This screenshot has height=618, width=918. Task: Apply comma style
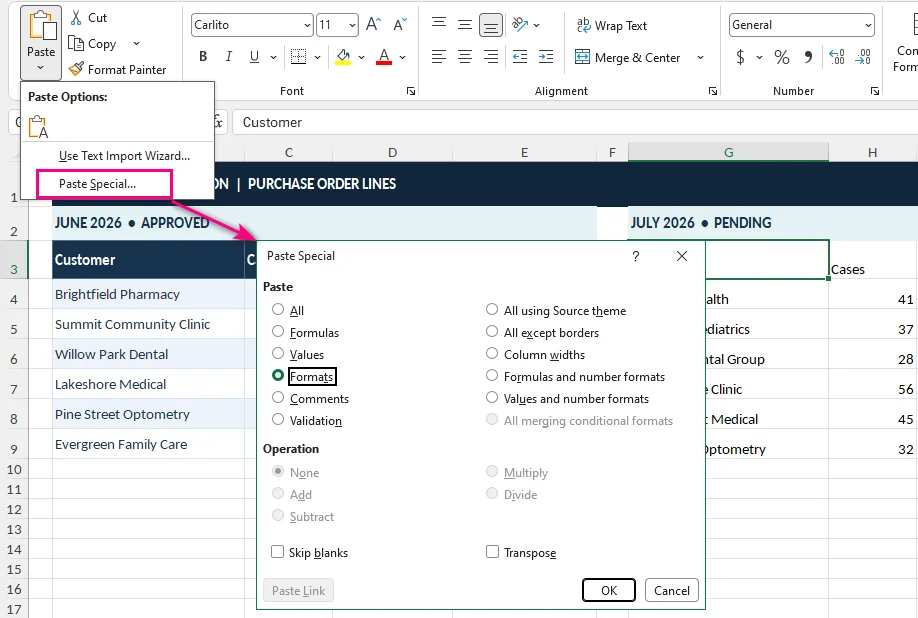click(809, 57)
